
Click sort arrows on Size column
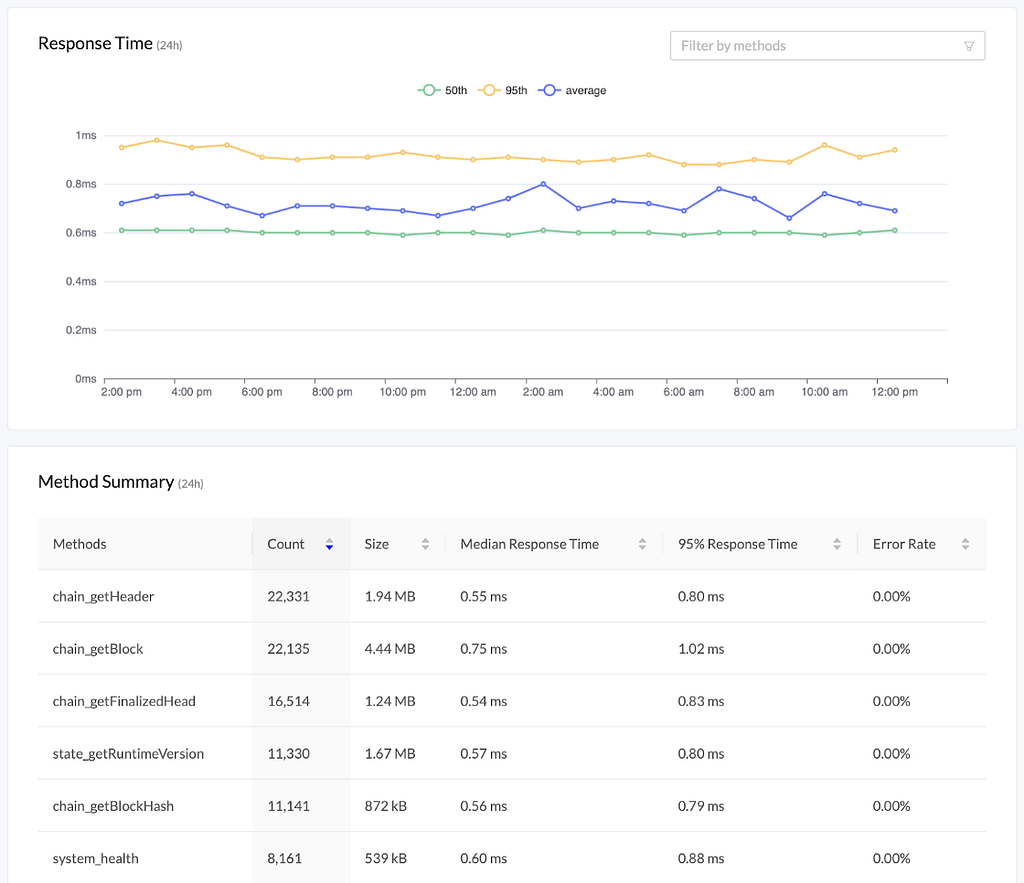click(425, 545)
